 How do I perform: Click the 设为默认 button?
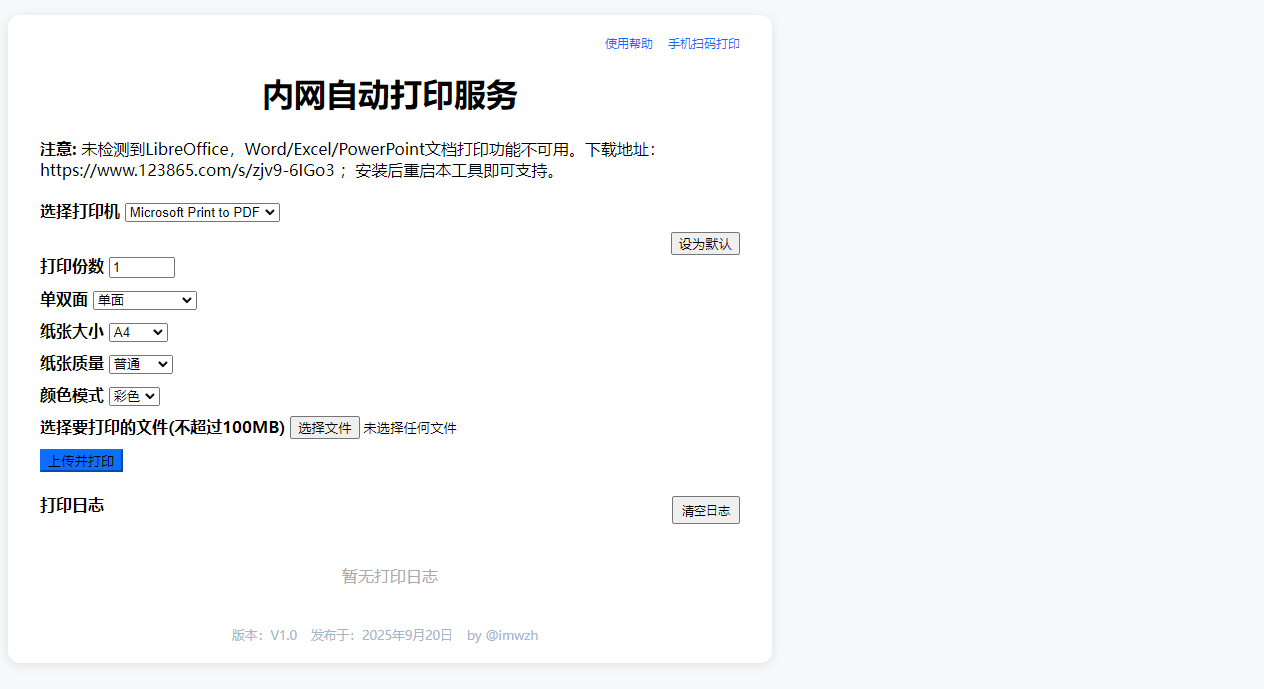(705, 243)
